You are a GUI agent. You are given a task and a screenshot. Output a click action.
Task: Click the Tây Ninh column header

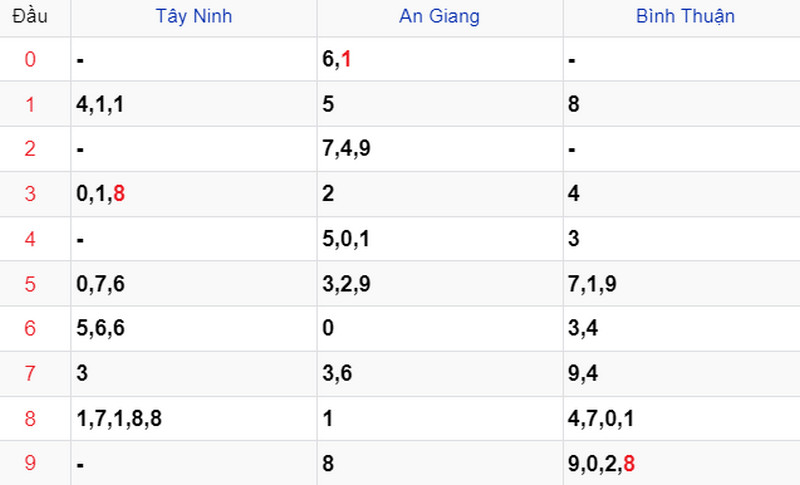(x=194, y=16)
